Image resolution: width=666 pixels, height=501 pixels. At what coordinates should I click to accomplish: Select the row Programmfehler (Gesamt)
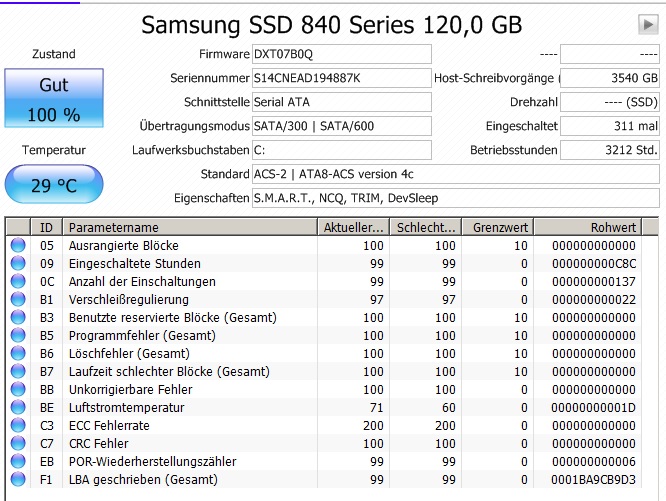(x=324, y=335)
